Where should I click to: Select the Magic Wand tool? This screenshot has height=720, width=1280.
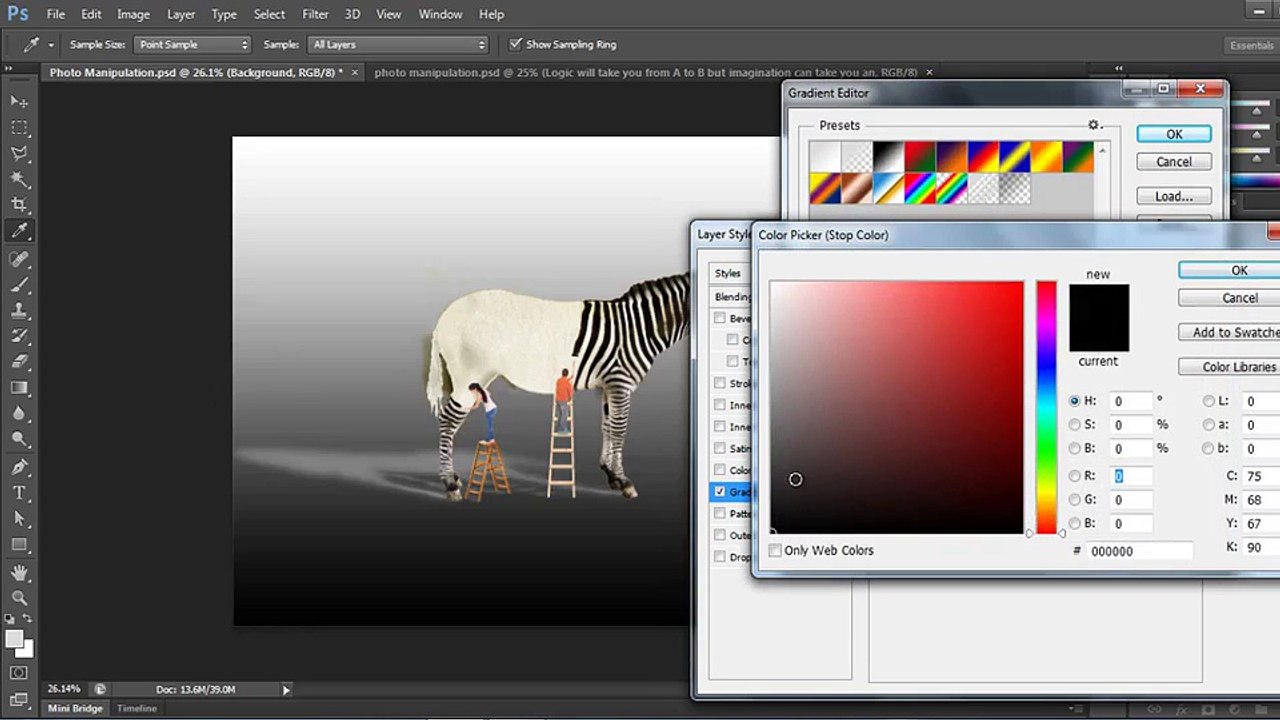tap(19, 179)
